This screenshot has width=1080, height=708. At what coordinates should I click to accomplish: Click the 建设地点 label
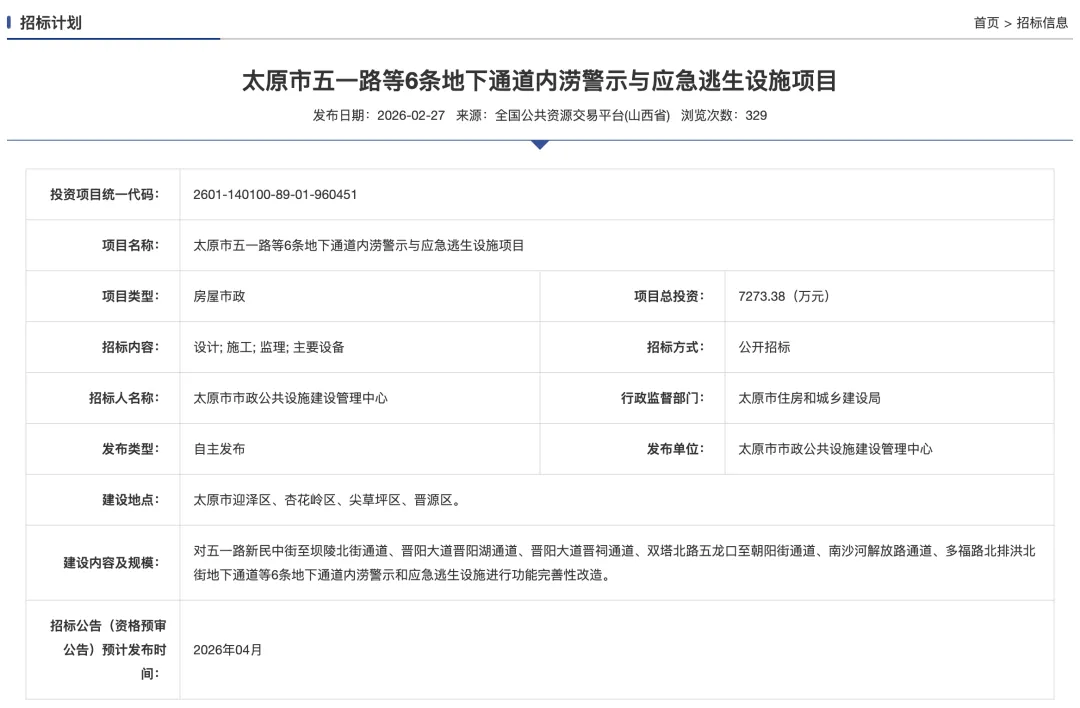point(131,500)
